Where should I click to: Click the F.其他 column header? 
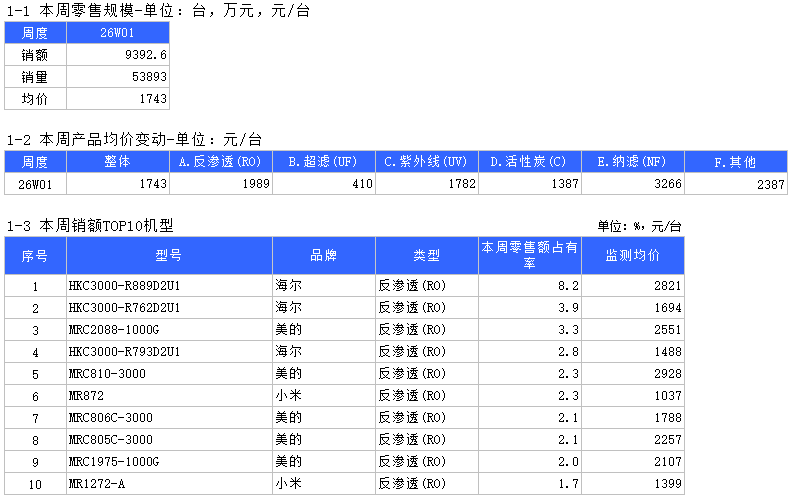(x=736, y=162)
